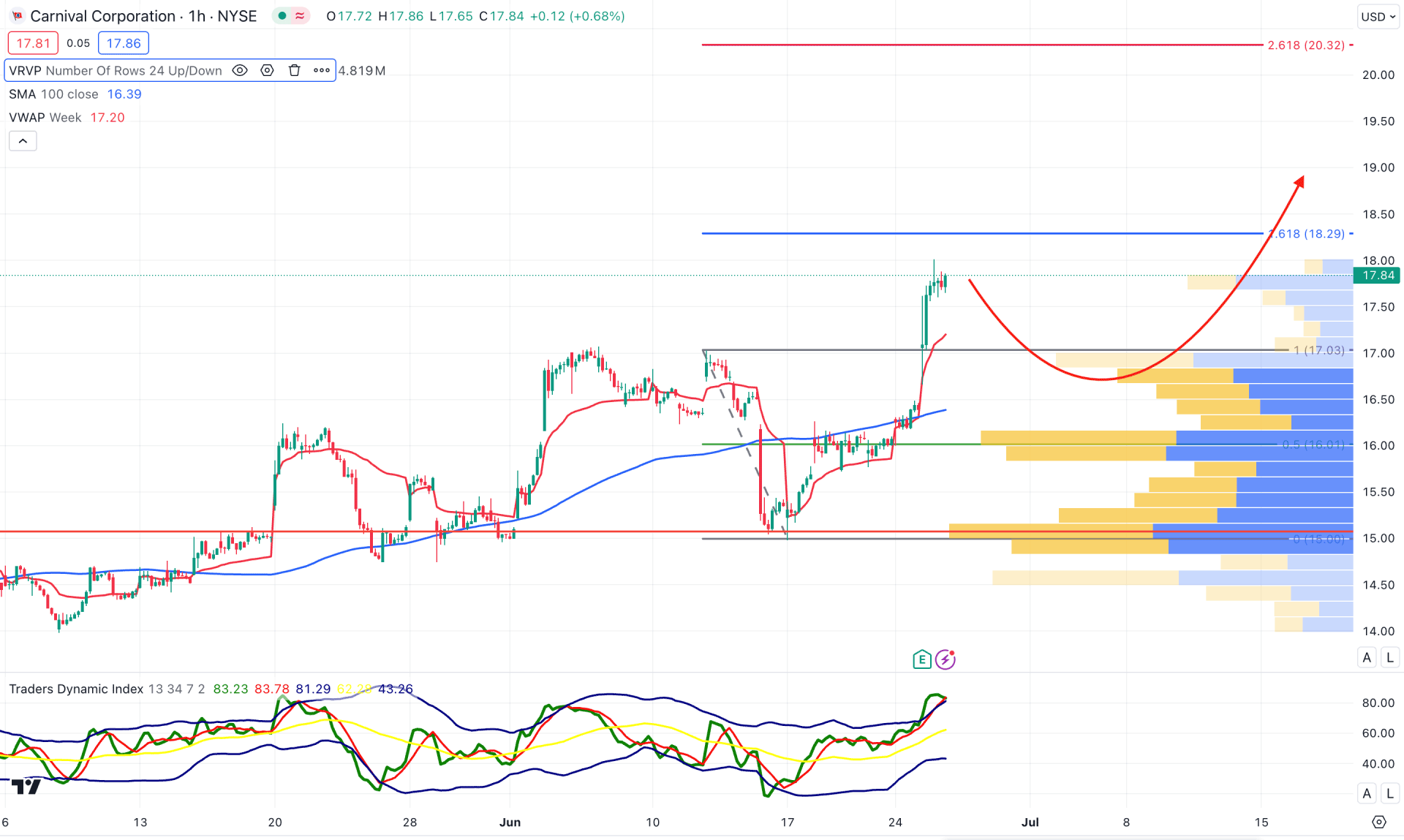The height and width of the screenshot is (840, 1404).
Task: Open the USD currency dropdown
Action: (x=1378, y=16)
